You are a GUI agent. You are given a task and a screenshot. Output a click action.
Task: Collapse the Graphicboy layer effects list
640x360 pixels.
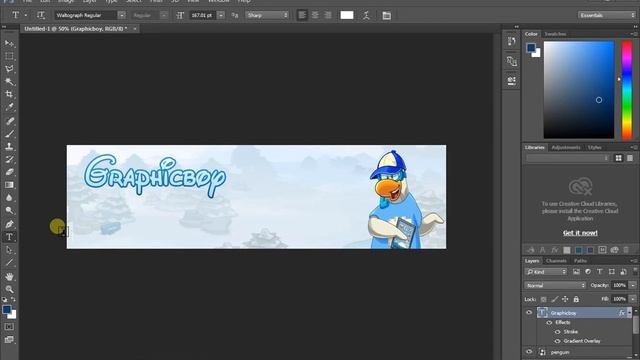(629, 313)
